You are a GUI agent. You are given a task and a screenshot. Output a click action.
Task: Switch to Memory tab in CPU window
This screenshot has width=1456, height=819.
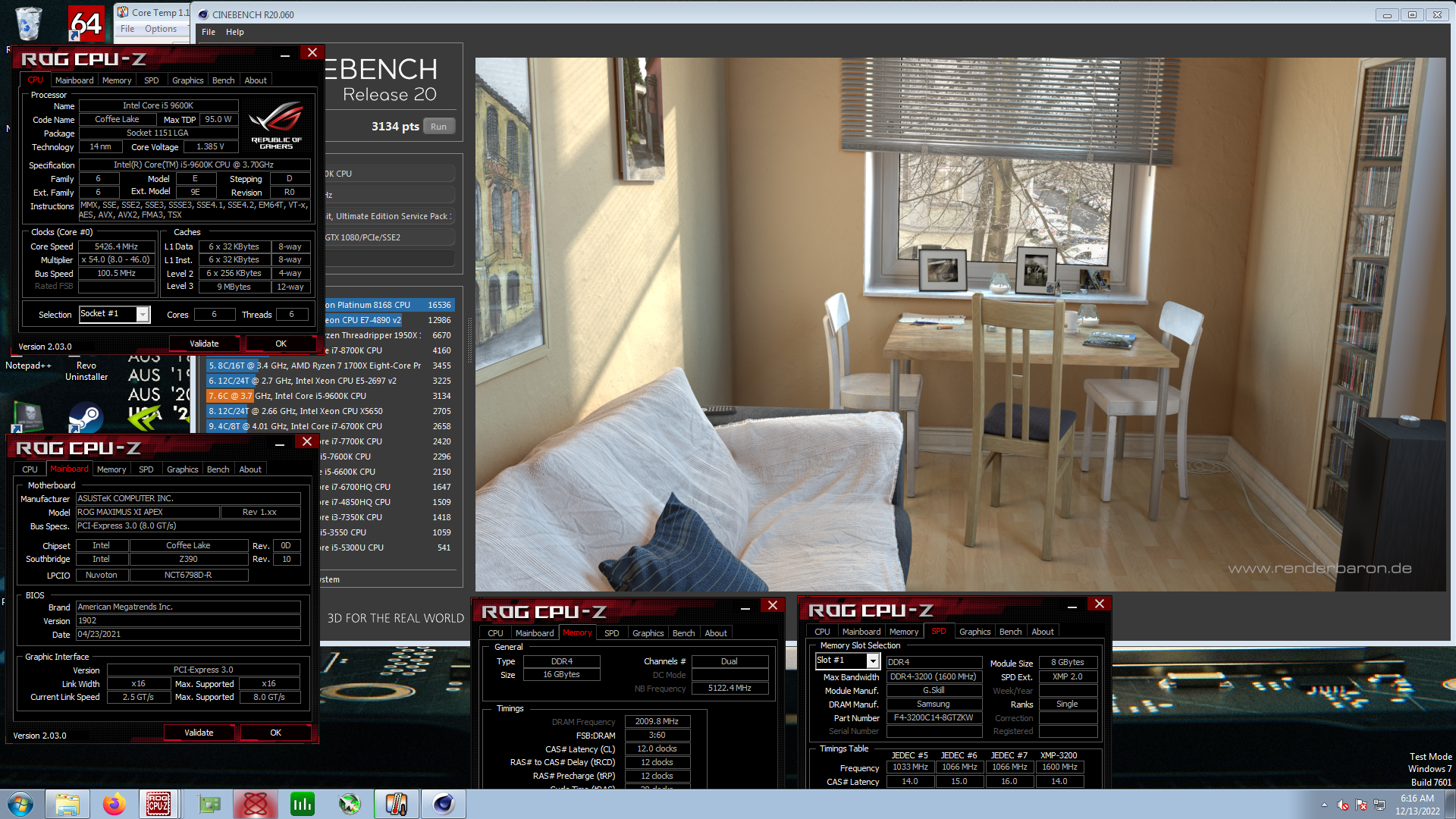pos(117,80)
